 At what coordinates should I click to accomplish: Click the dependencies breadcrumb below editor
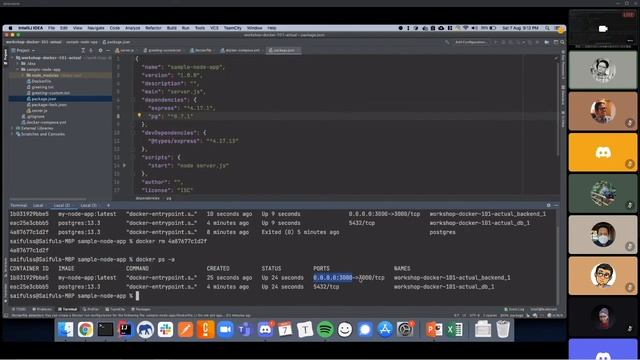pos(147,198)
